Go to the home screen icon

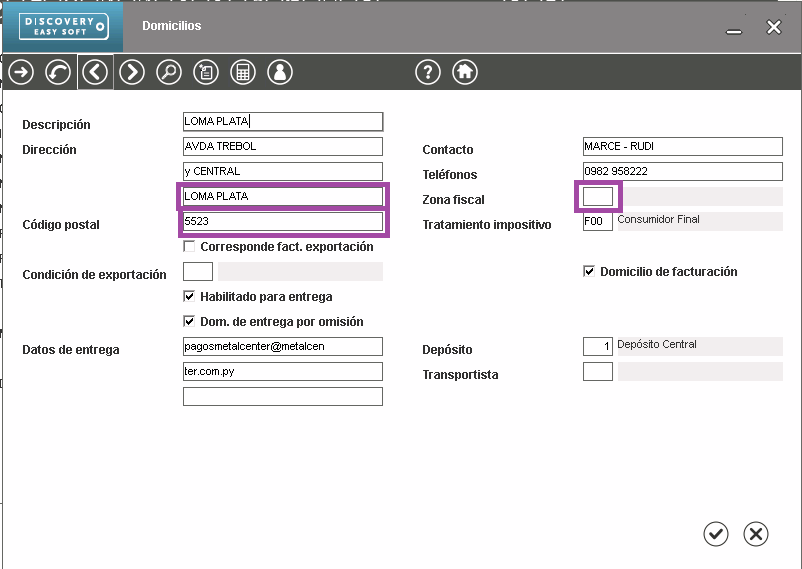pyautogui.click(x=464, y=72)
